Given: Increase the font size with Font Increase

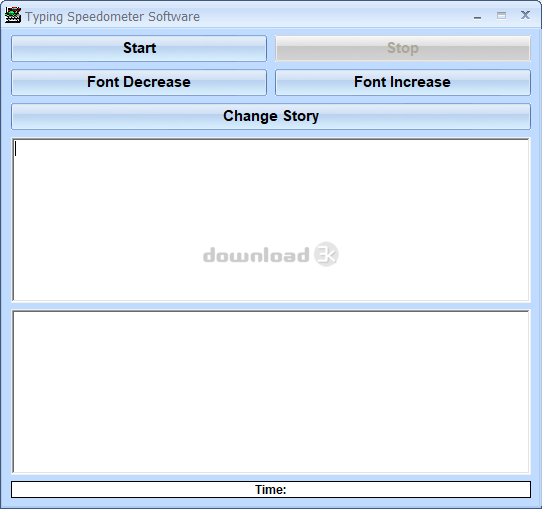Looking at the screenshot, I should pos(403,82).
